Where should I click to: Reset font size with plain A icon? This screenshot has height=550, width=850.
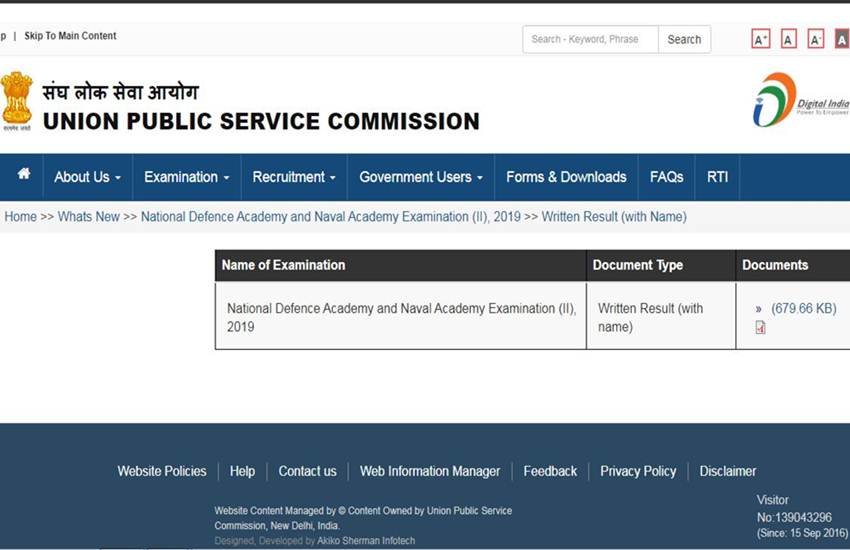click(789, 40)
